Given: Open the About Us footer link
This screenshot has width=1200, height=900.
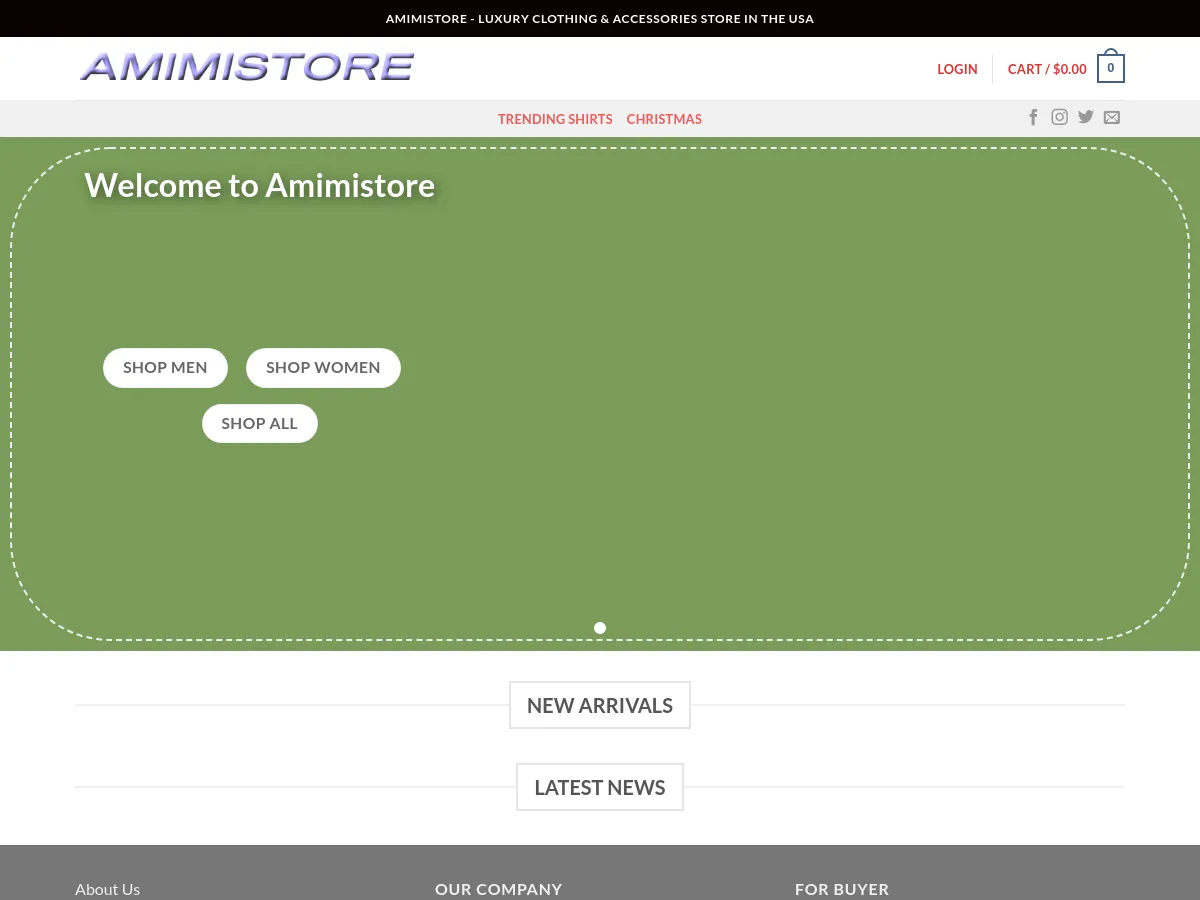Looking at the screenshot, I should [x=107, y=888].
